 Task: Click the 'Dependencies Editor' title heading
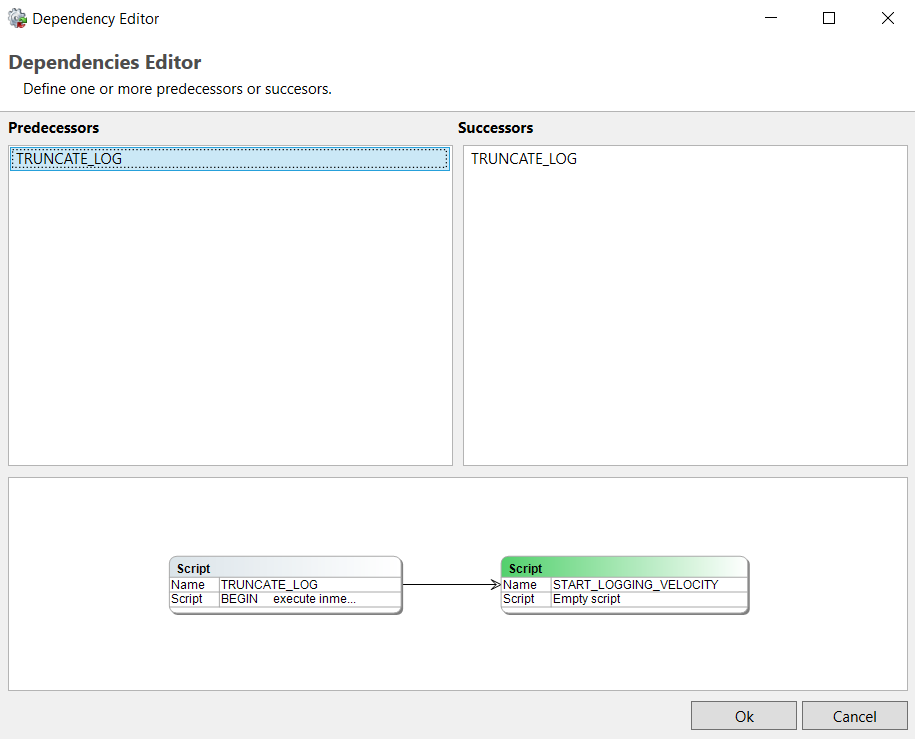pyautogui.click(x=105, y=63)
